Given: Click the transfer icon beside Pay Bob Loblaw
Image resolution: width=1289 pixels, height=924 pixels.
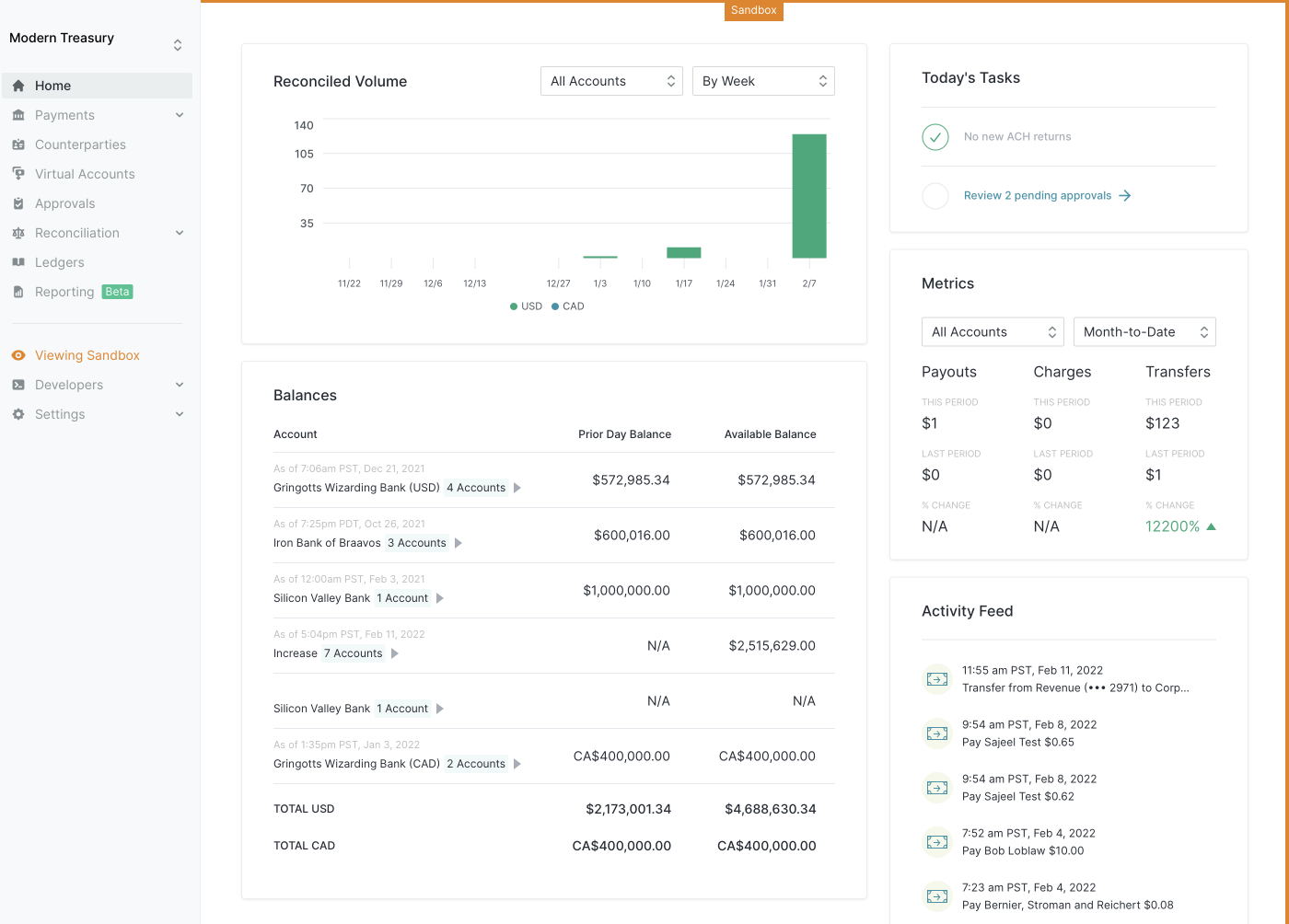Looking at the screenshot, I should [x=936, y=841].
